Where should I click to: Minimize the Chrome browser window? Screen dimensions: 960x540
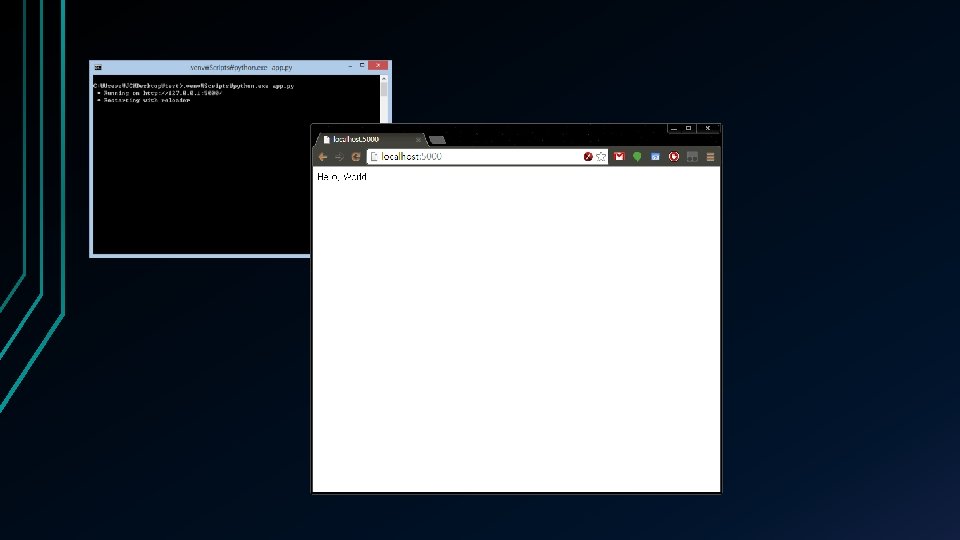tap(674, 128)
